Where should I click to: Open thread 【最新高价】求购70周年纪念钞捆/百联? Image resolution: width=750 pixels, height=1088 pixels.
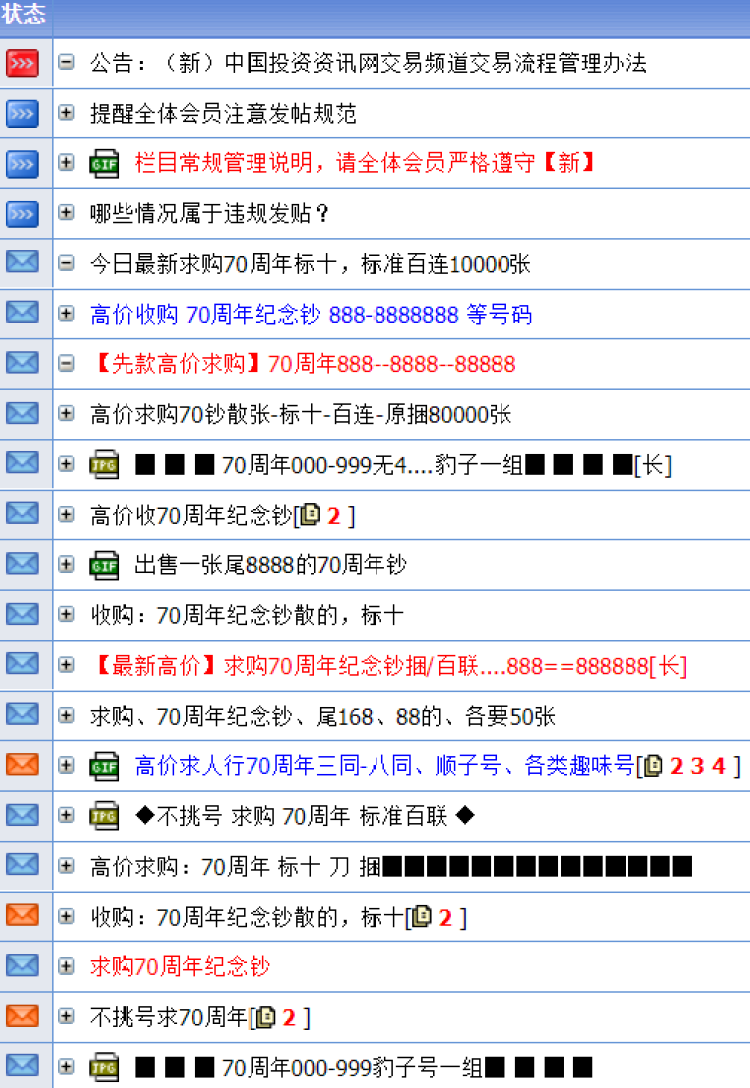390,666
